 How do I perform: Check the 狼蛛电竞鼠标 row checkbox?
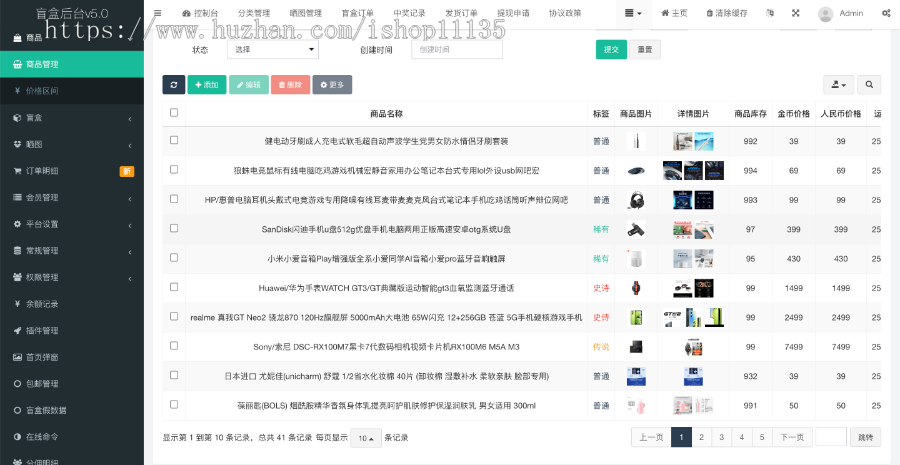[x=174, y=169]
